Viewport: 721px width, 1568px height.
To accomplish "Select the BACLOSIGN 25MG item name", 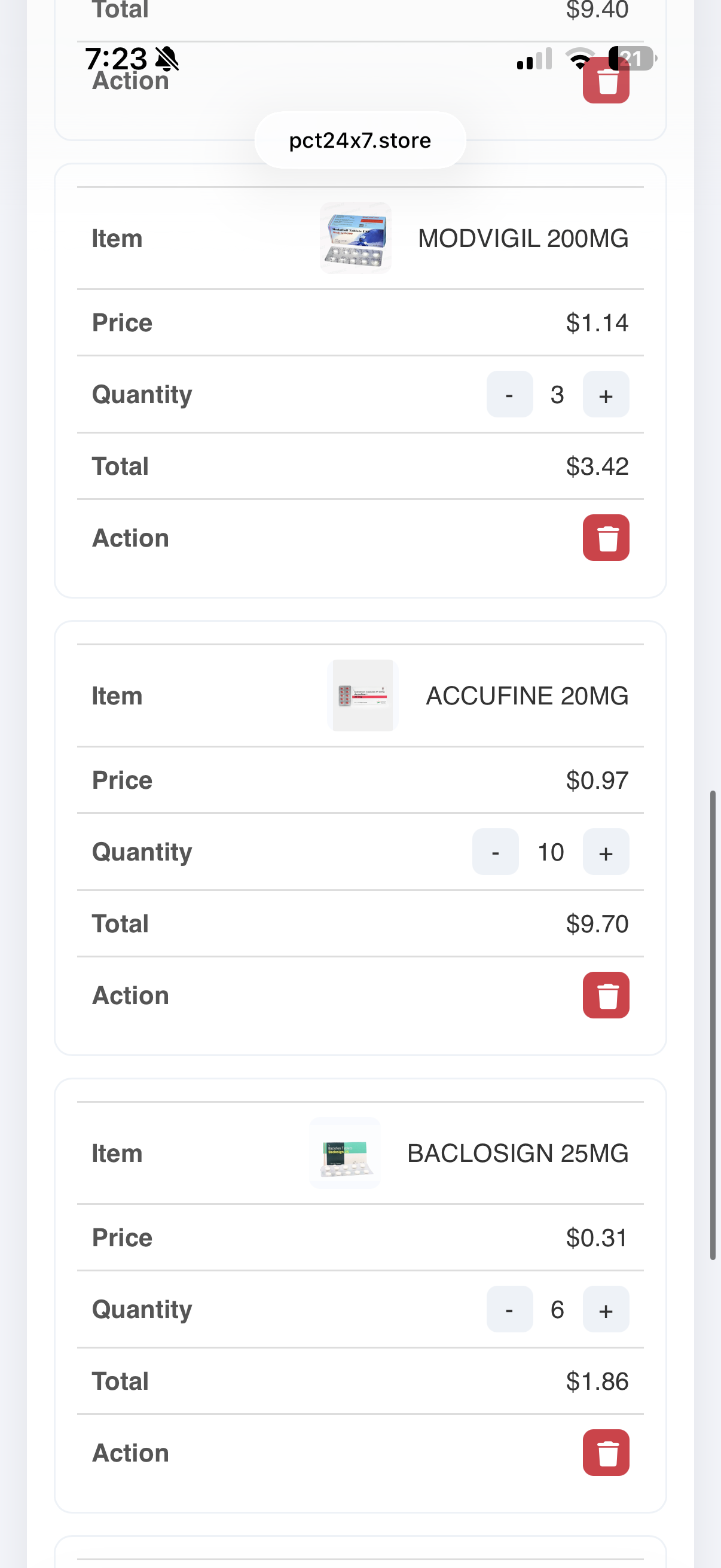I will point(517,1154).
